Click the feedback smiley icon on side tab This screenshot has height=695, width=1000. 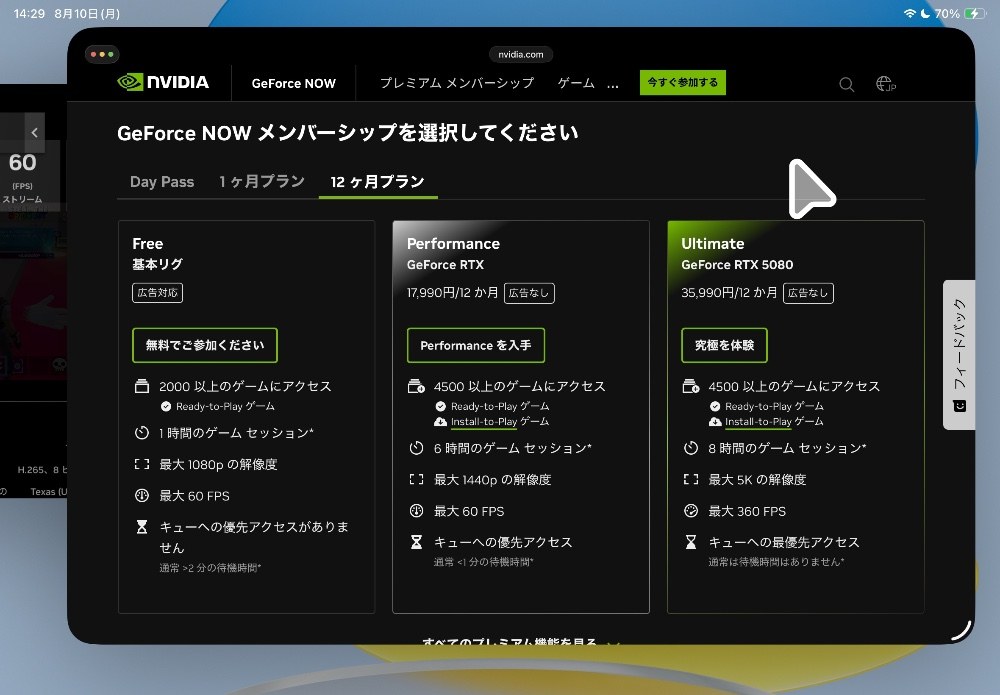960,406
